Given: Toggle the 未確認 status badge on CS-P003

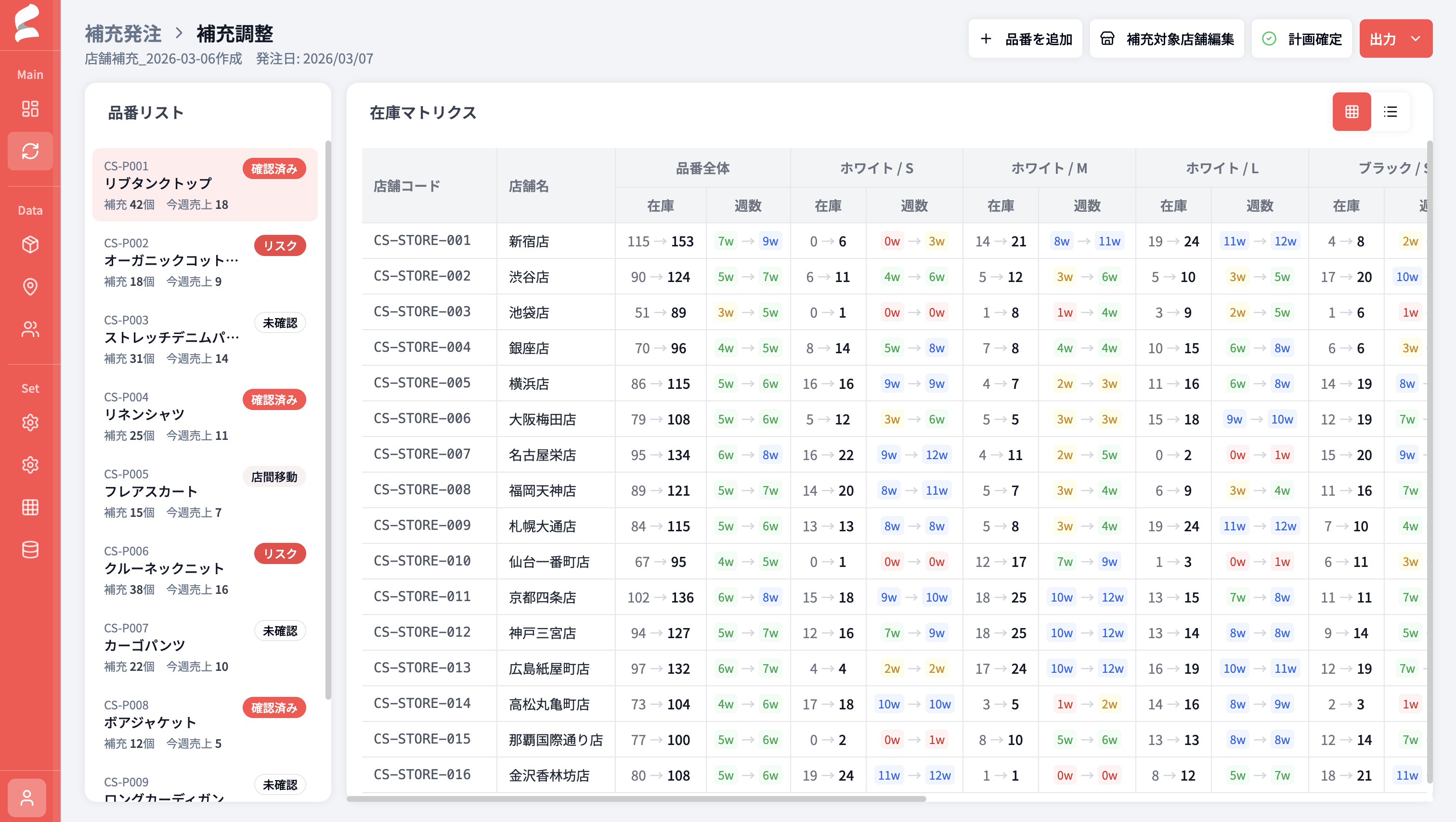Looking at the screenshot, I should [280, 322].
